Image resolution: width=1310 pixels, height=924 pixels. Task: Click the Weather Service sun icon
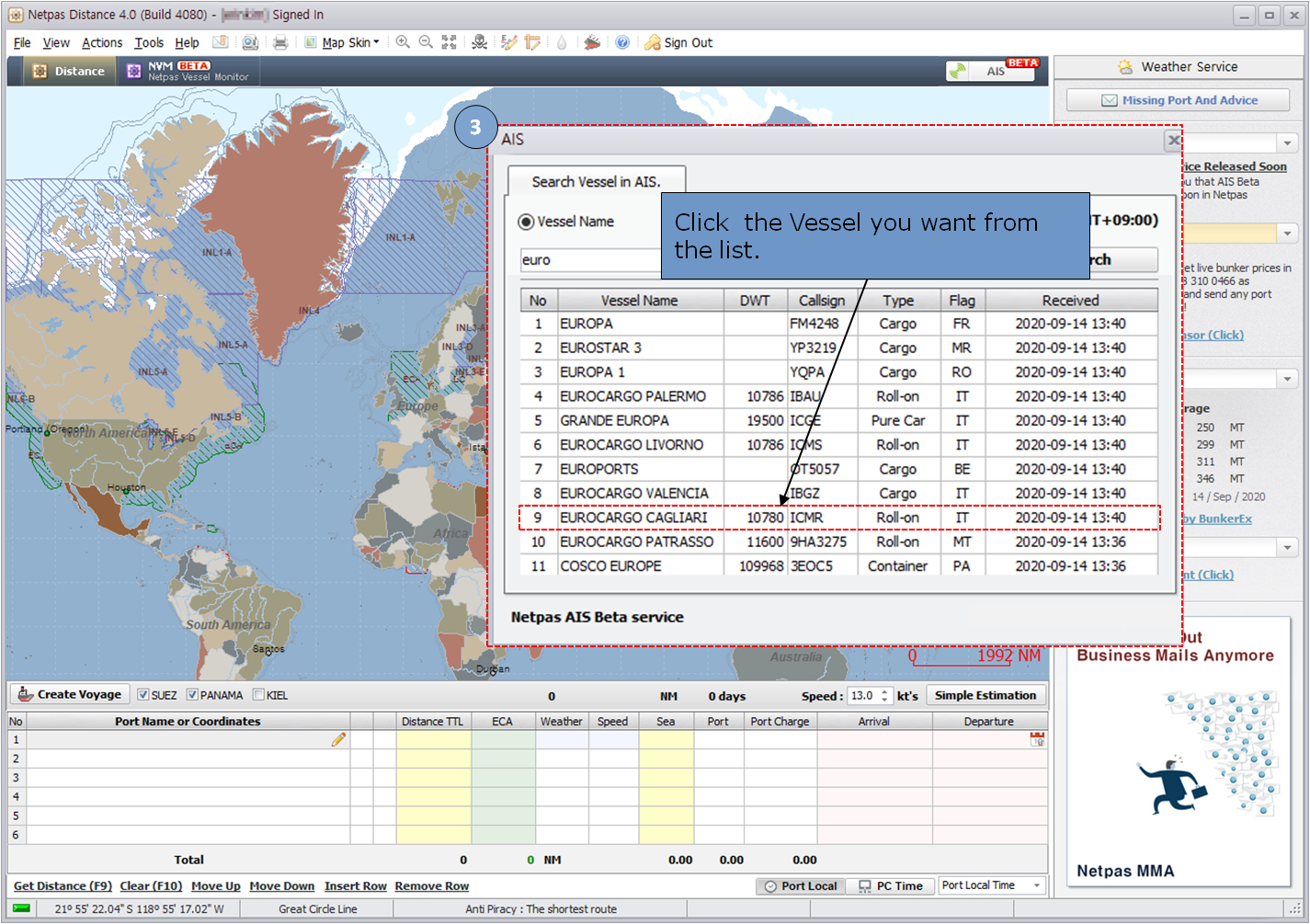tap(1125, 67)
